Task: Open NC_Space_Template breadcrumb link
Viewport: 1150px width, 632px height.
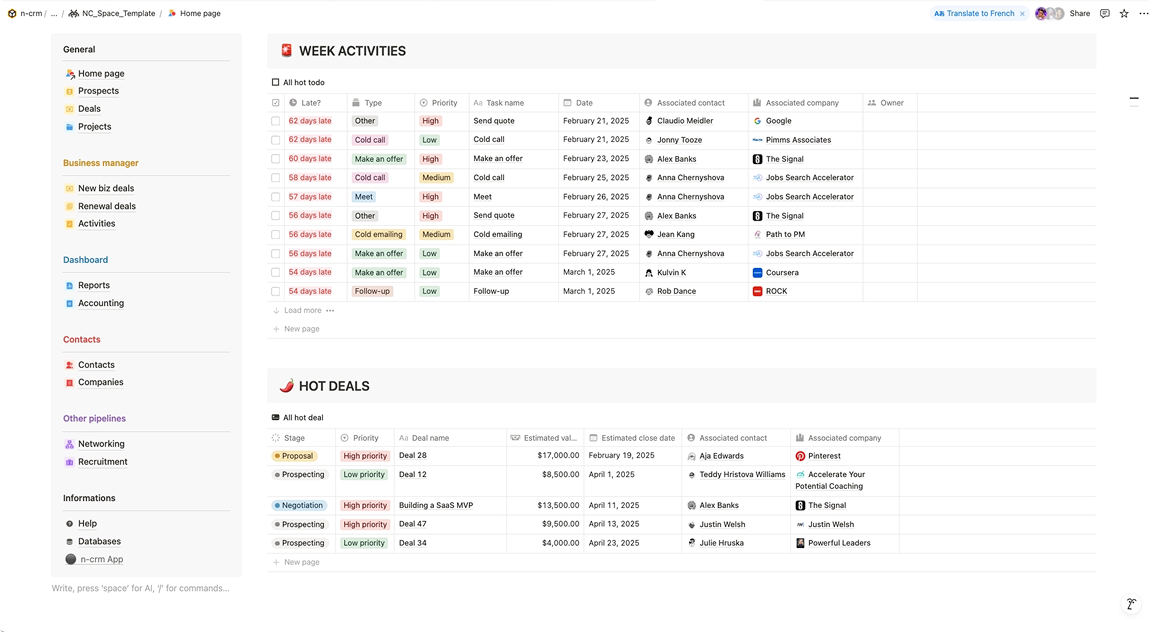Action: pos(112,13)
